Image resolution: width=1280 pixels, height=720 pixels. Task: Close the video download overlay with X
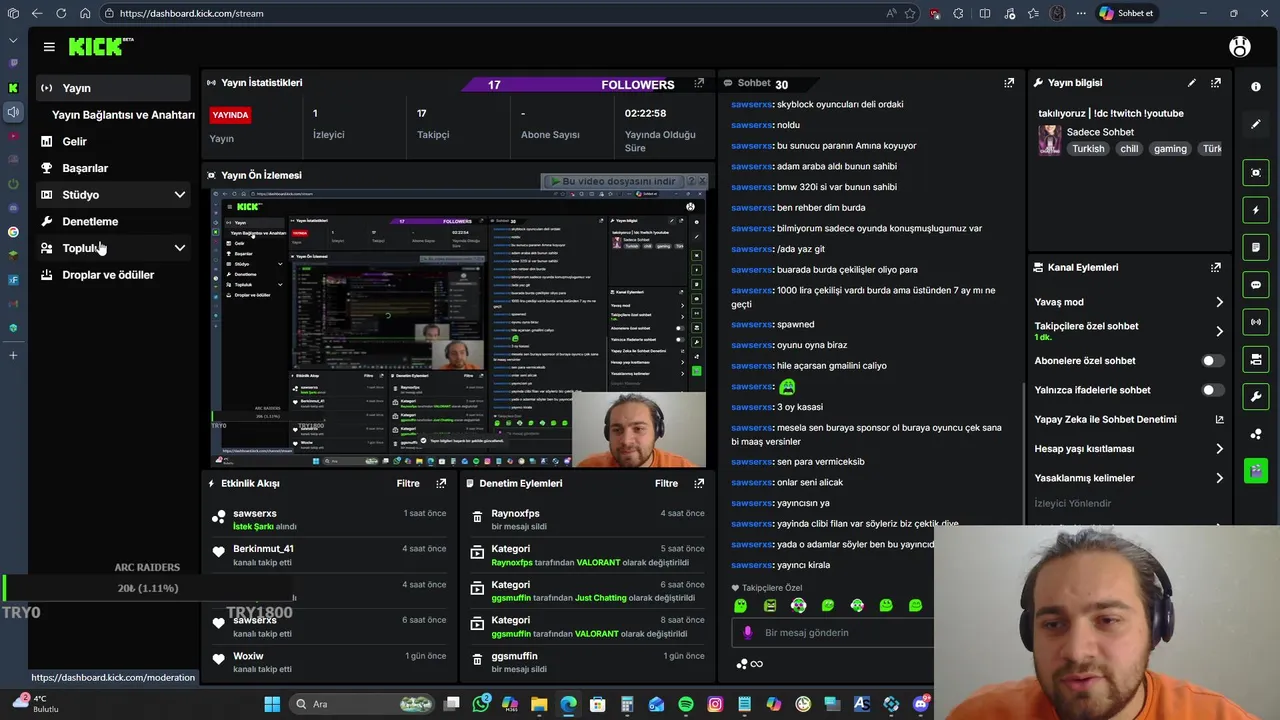702,181
